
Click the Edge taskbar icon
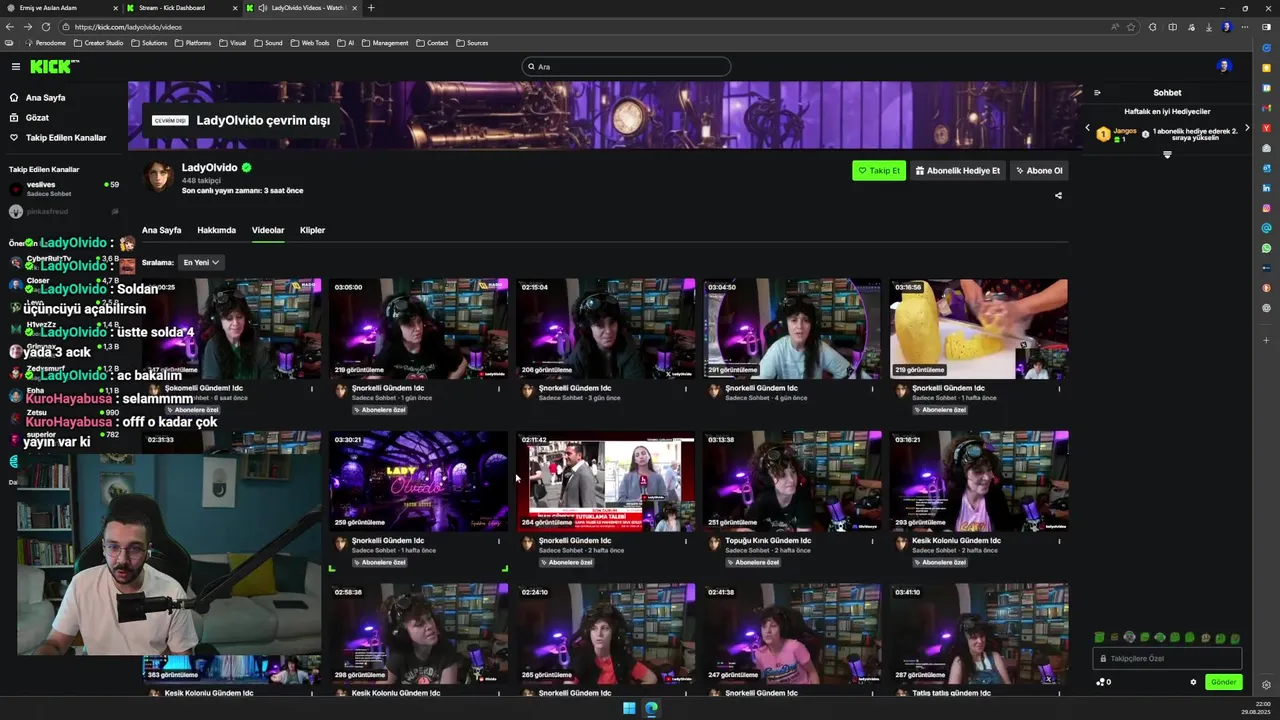coord(651,709)
